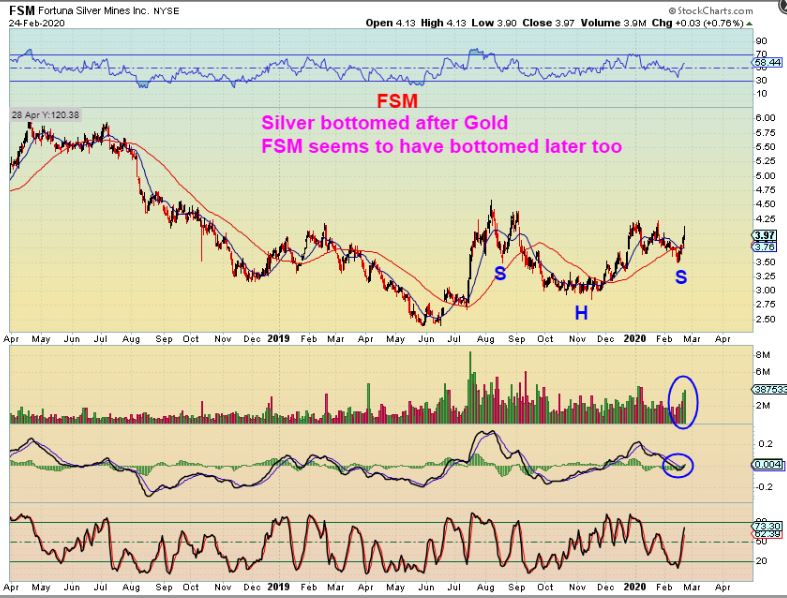Click the Volume 3.9M value
This screenshot has width=787, height=598.
tap(613, 23)
